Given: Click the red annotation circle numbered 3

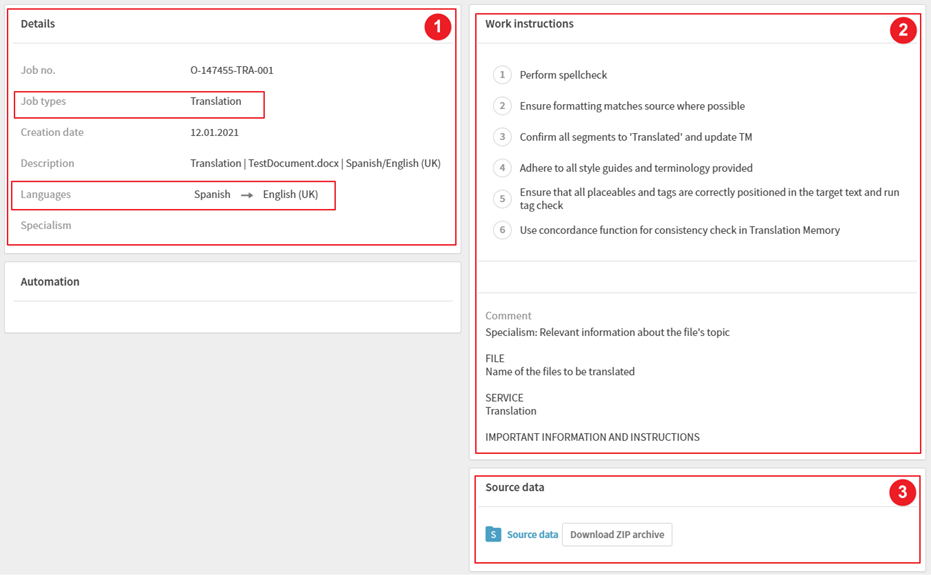Looking at the screenshot, I should (x=902, y=492).
